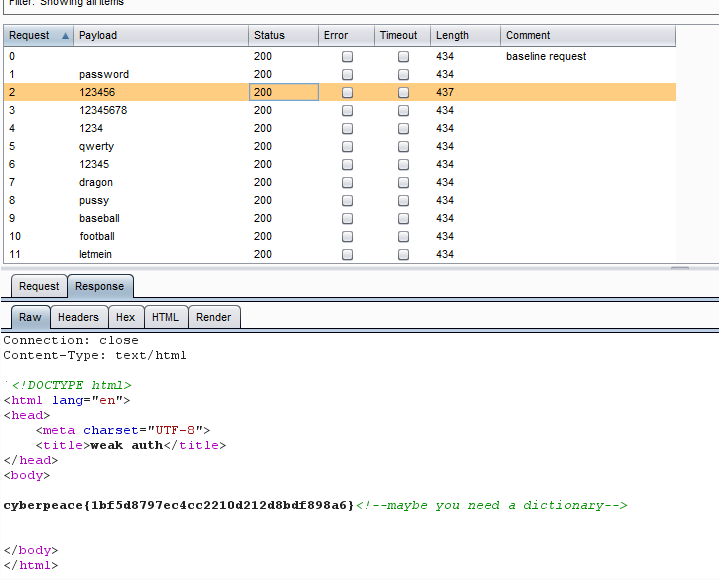Switch to the Request tab
719x580 pixels.
(x=39, y=286)
